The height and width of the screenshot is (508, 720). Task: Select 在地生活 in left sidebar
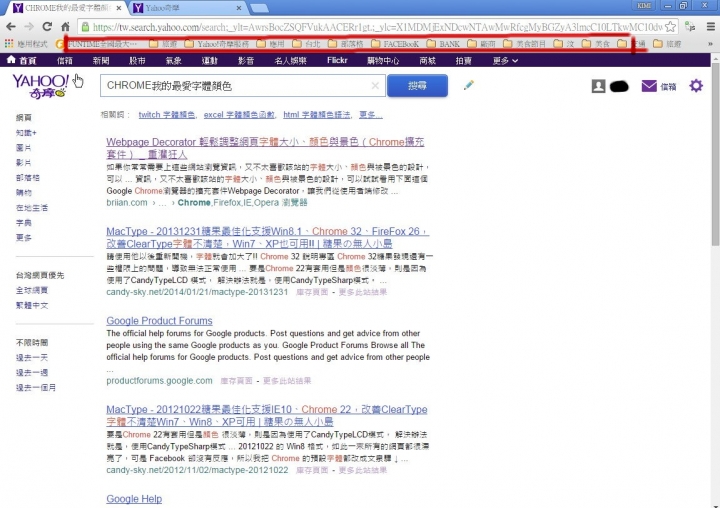(x=32, y=208)
